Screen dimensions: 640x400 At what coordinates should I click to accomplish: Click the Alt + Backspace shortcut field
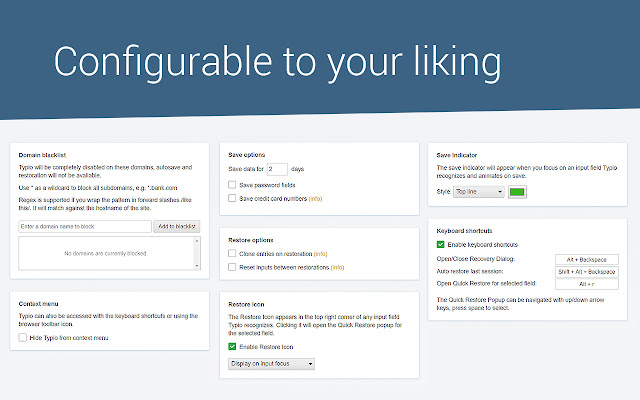(586, 258)
